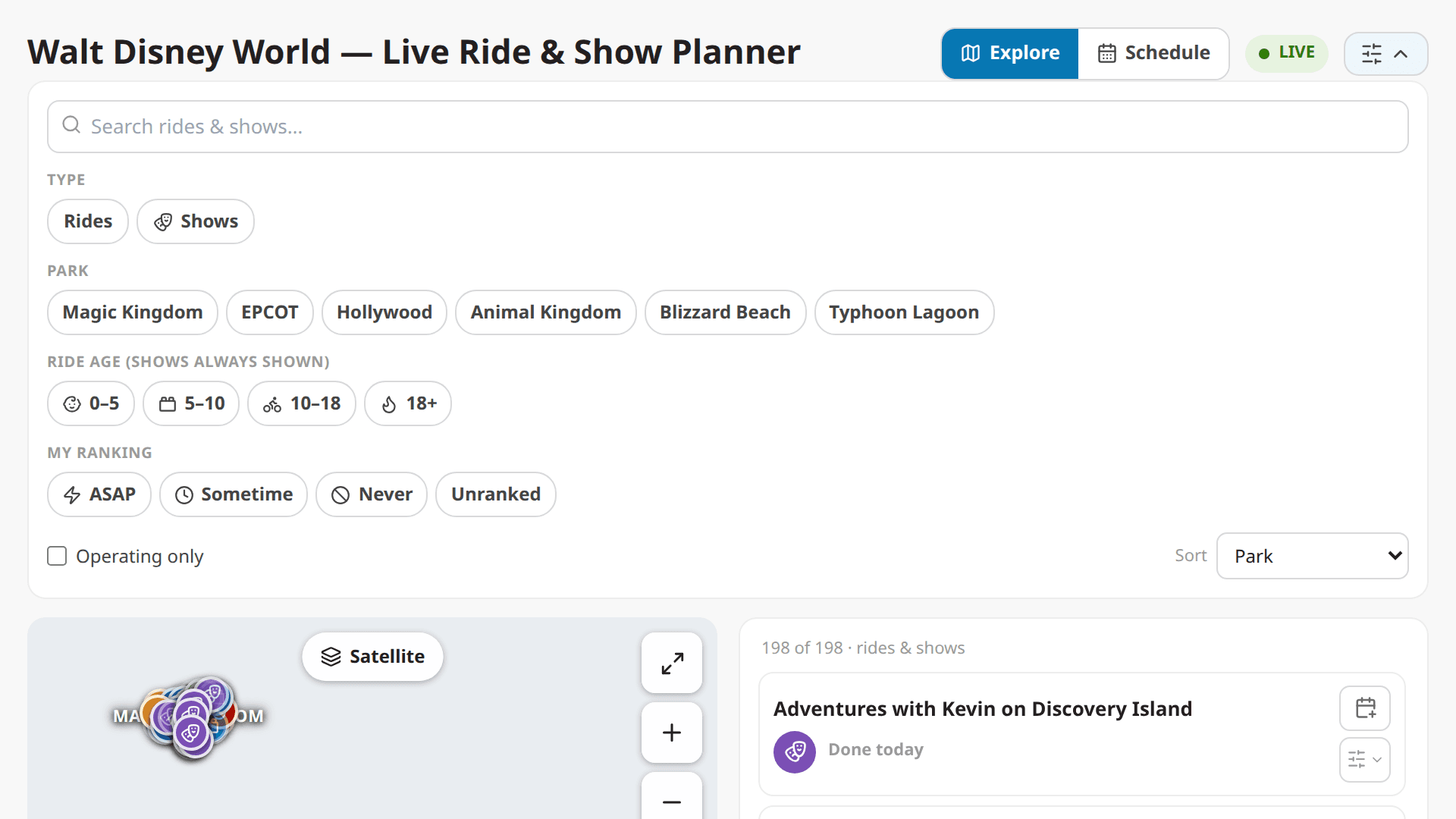Zoom out on the map
The height and width of the screenshot is (819, 1456).
pos(672,799)
